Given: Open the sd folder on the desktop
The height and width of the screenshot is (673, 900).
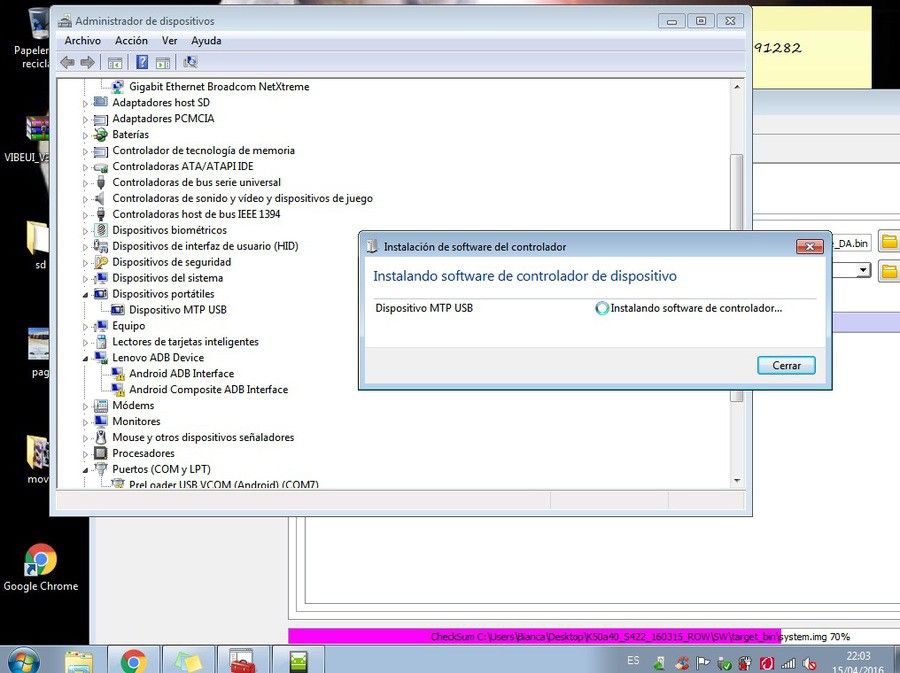Looking at the screenshot, I should click(x=38, y=244).
